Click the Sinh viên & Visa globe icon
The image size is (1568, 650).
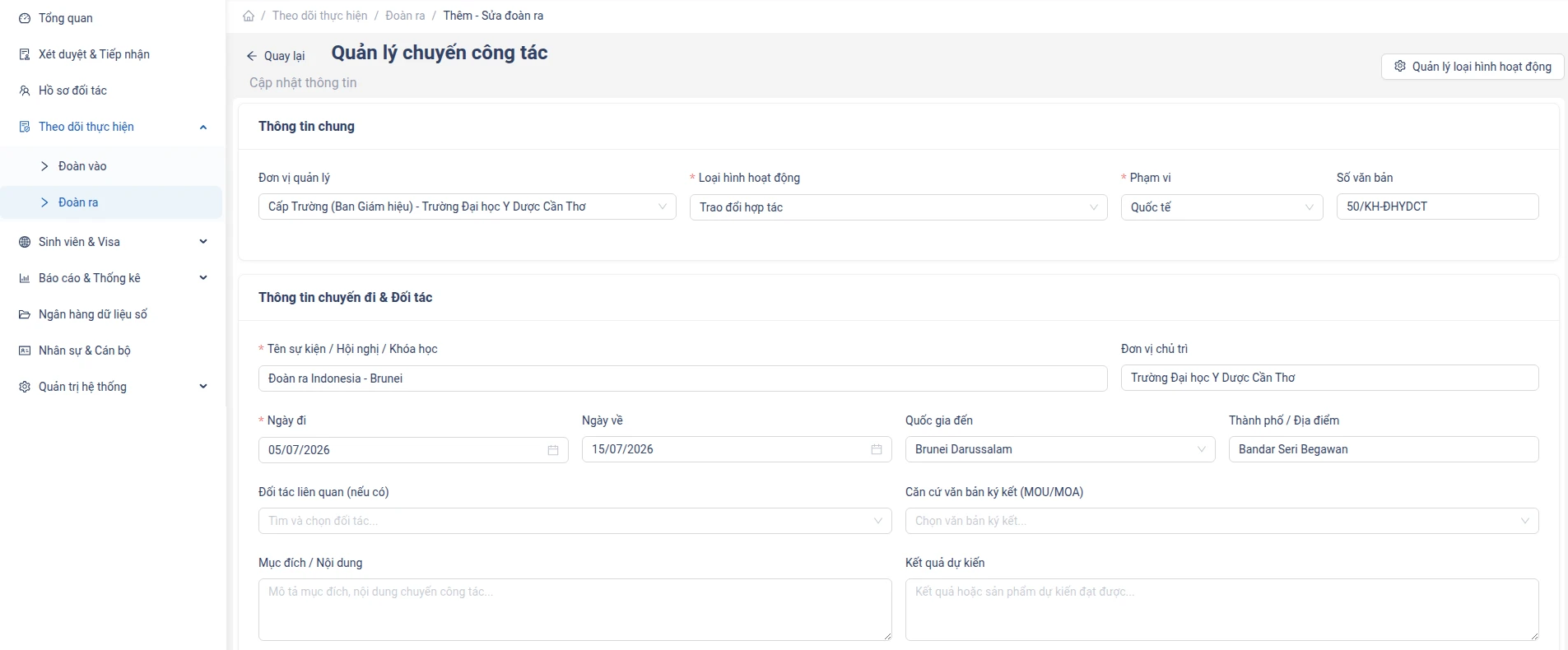pos(25,242)
